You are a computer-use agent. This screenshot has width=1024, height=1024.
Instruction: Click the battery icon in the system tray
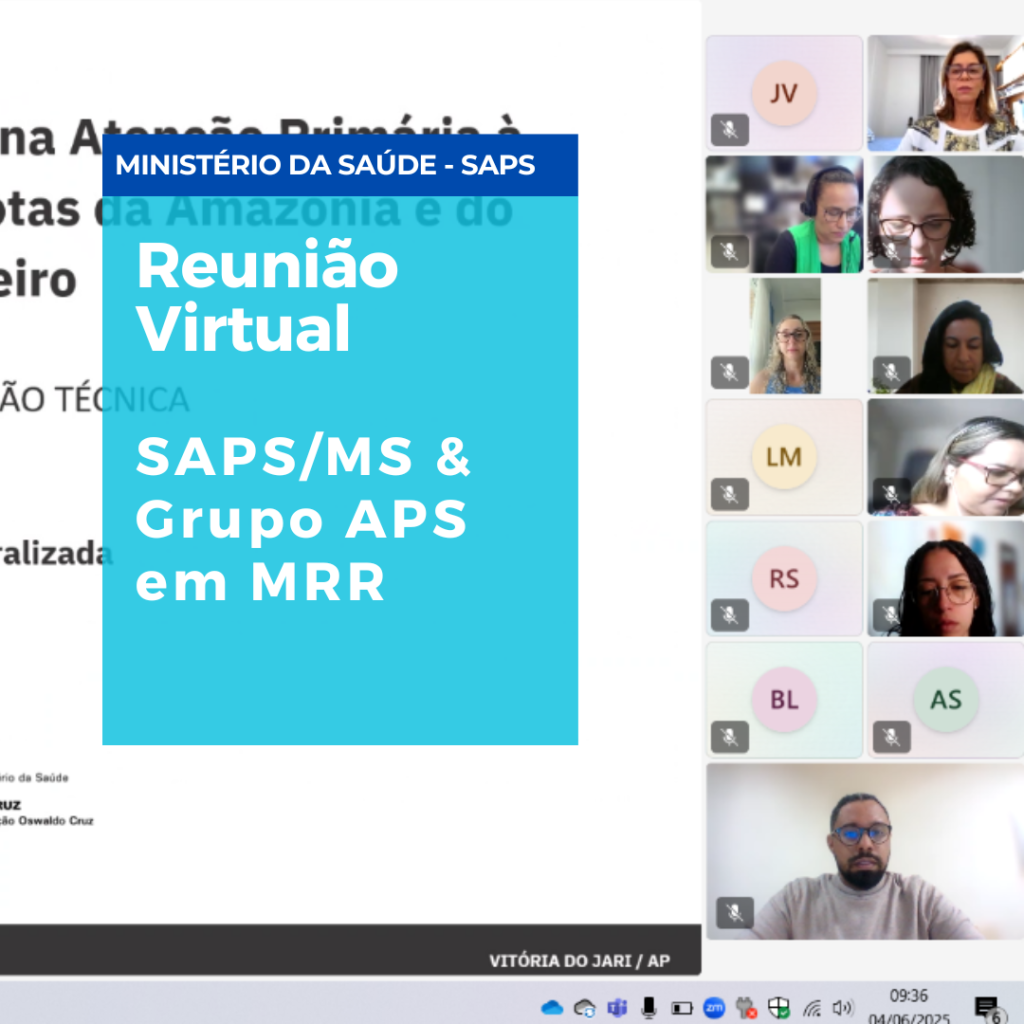682,1008
